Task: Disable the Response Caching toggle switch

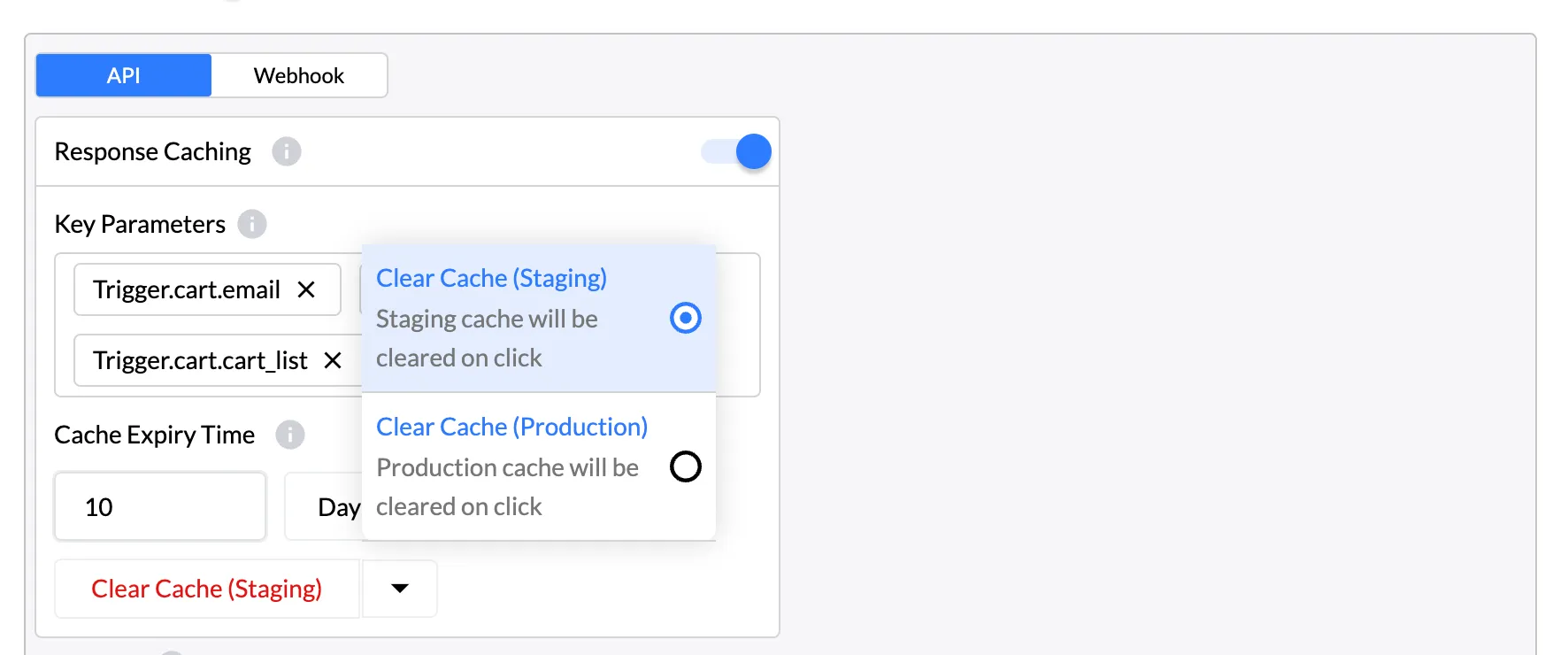Action: (737, 151)
